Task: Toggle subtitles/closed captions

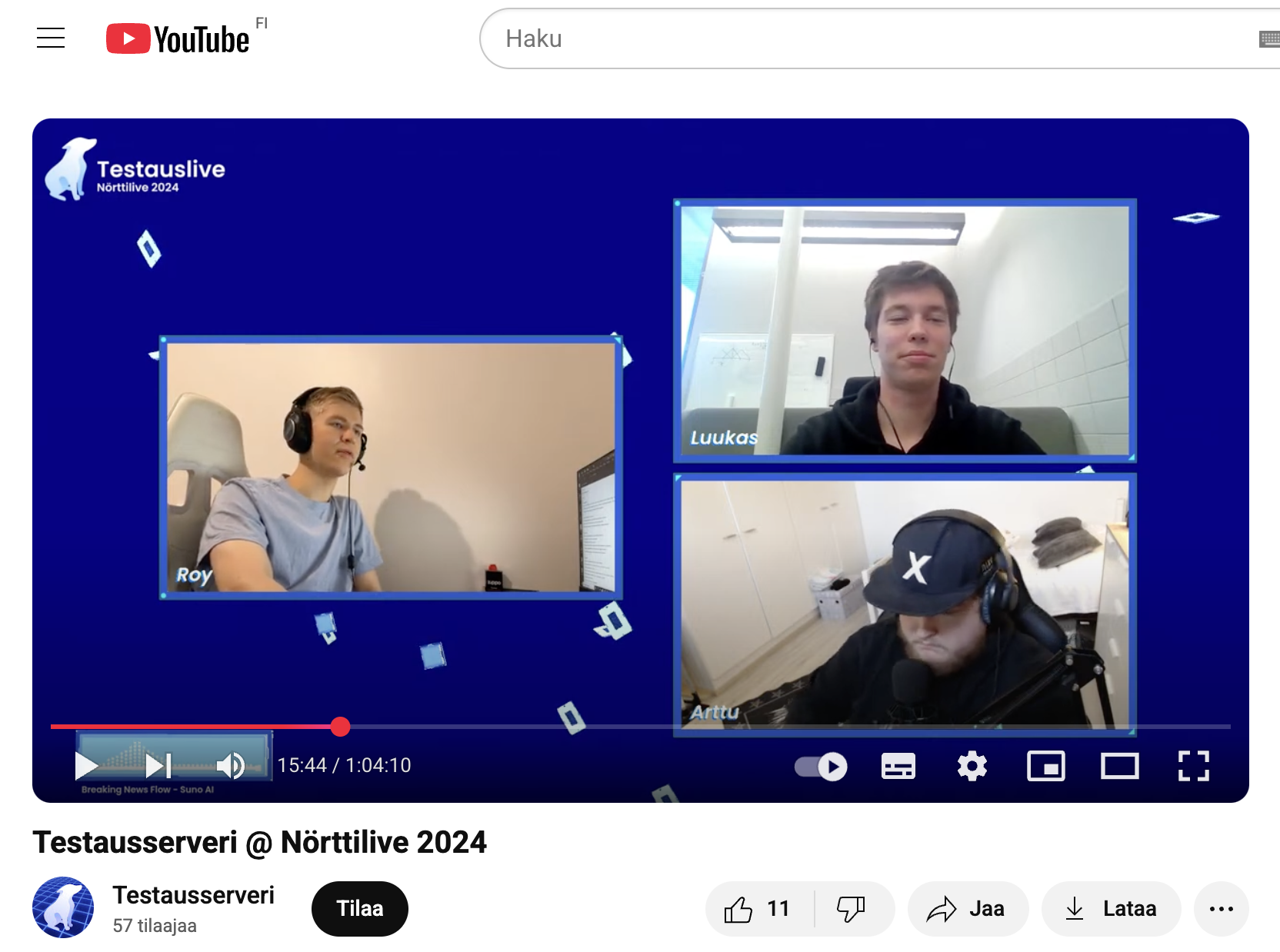Action: [898, 766]
